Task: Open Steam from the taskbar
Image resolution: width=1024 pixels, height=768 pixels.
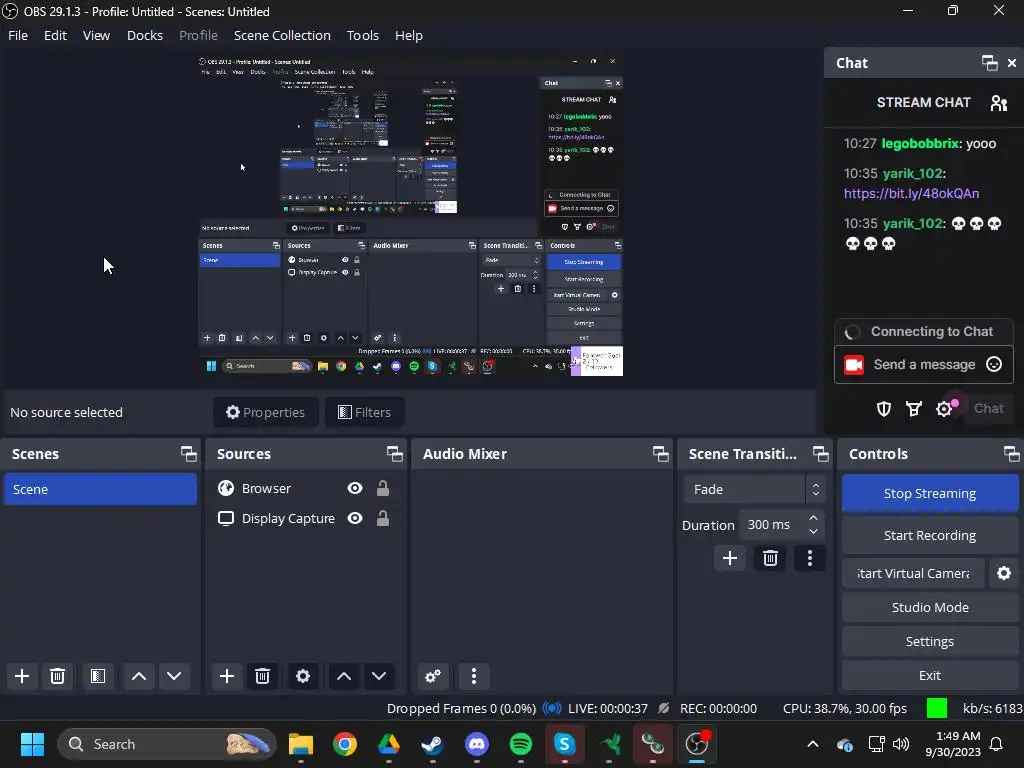Action: click(x=432, y=744)
